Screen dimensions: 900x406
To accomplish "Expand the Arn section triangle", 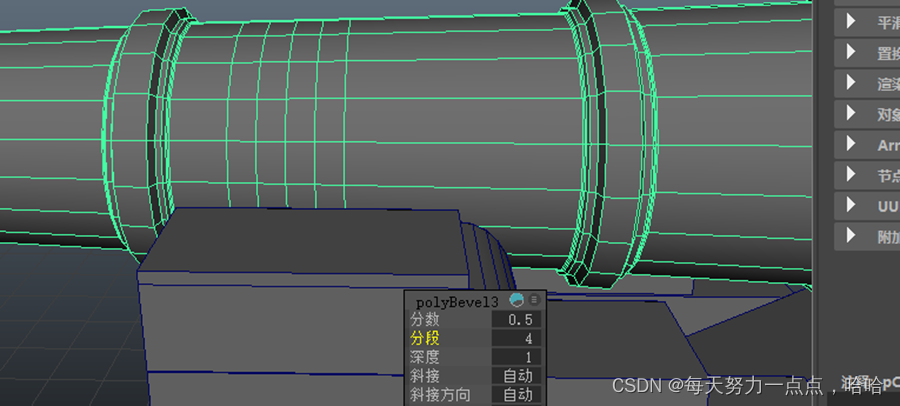I will click(x=851, y=144).
